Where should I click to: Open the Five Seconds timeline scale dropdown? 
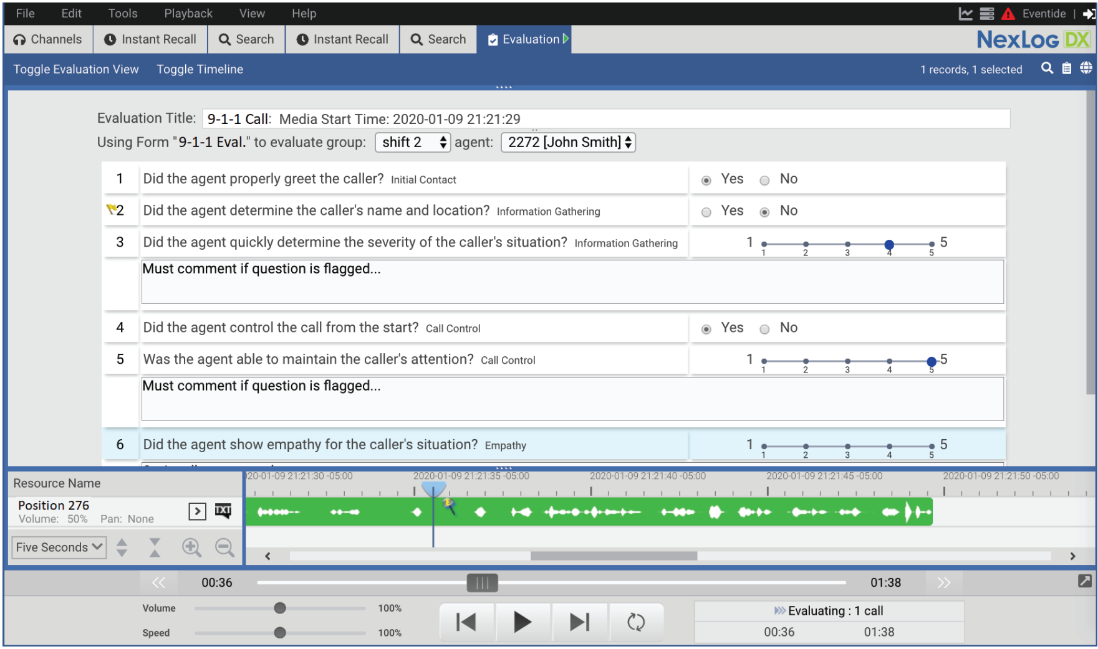point(59,547)
